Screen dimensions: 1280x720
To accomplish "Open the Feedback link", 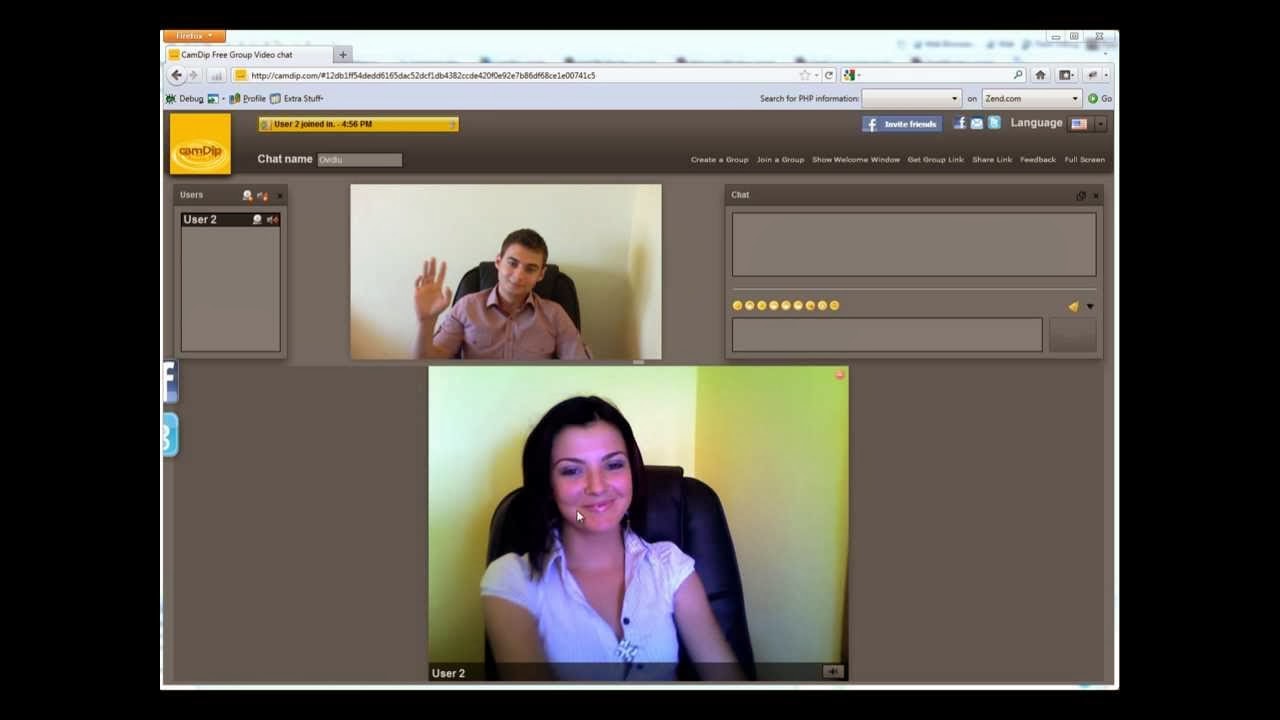I will pos(1038,160).
